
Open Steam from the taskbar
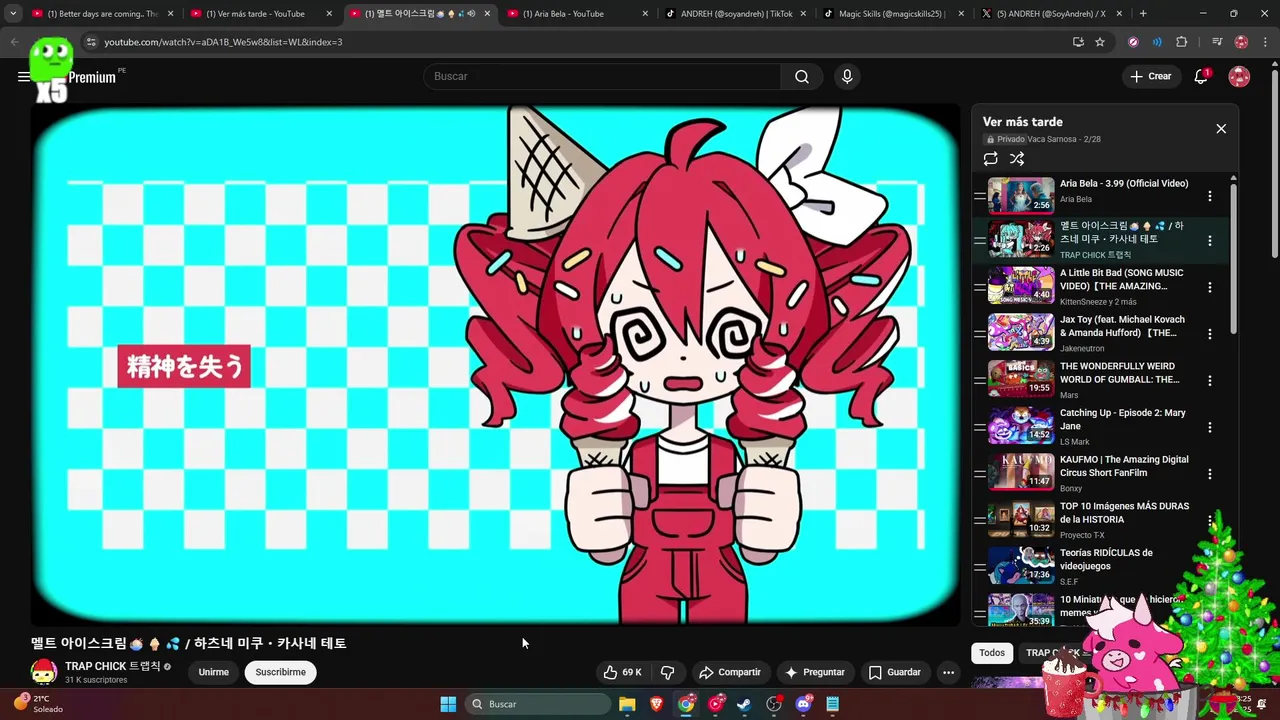tap(744, 704)
